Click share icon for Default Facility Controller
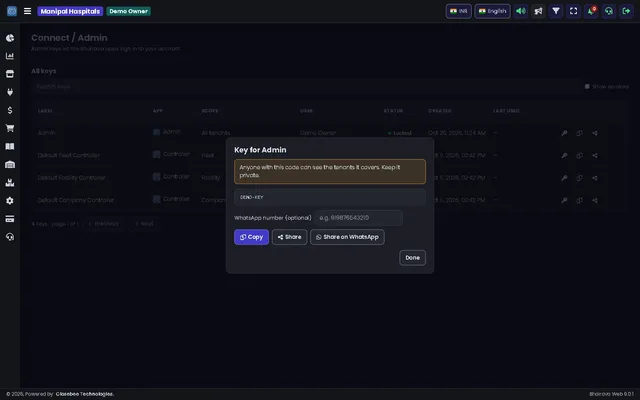The width and height of the screenshot is (640, 400). coord(595,178)
